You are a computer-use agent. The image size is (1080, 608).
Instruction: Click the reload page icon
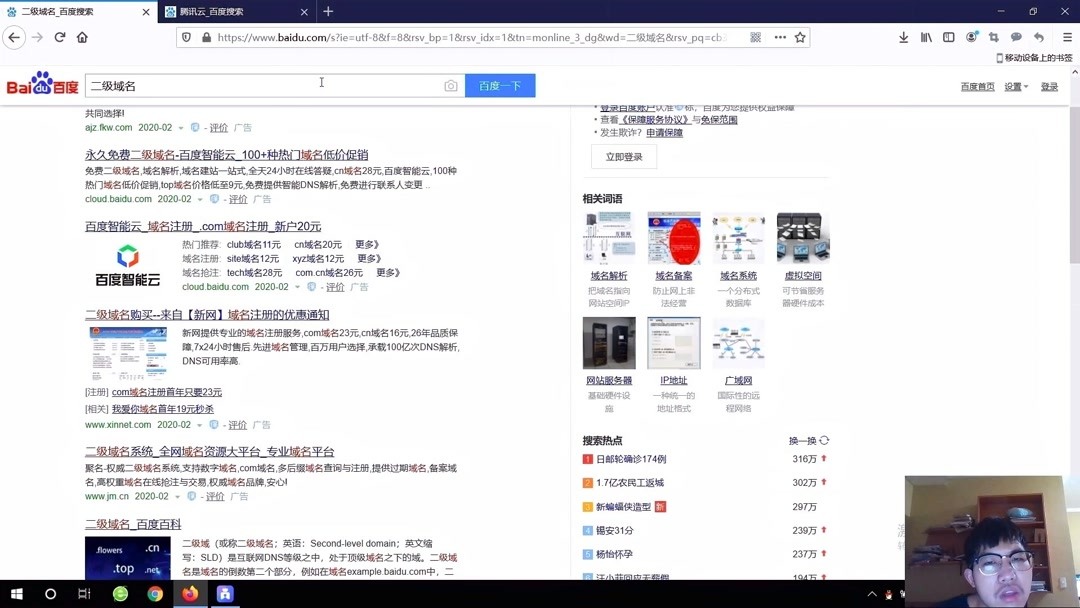click(x=60, y=36)
